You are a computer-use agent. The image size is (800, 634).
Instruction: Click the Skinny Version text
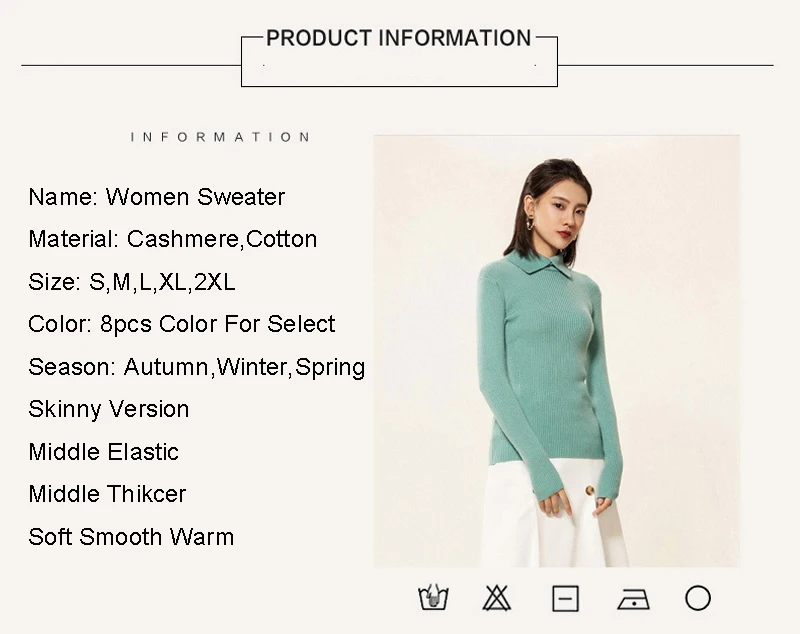(109, 410)
